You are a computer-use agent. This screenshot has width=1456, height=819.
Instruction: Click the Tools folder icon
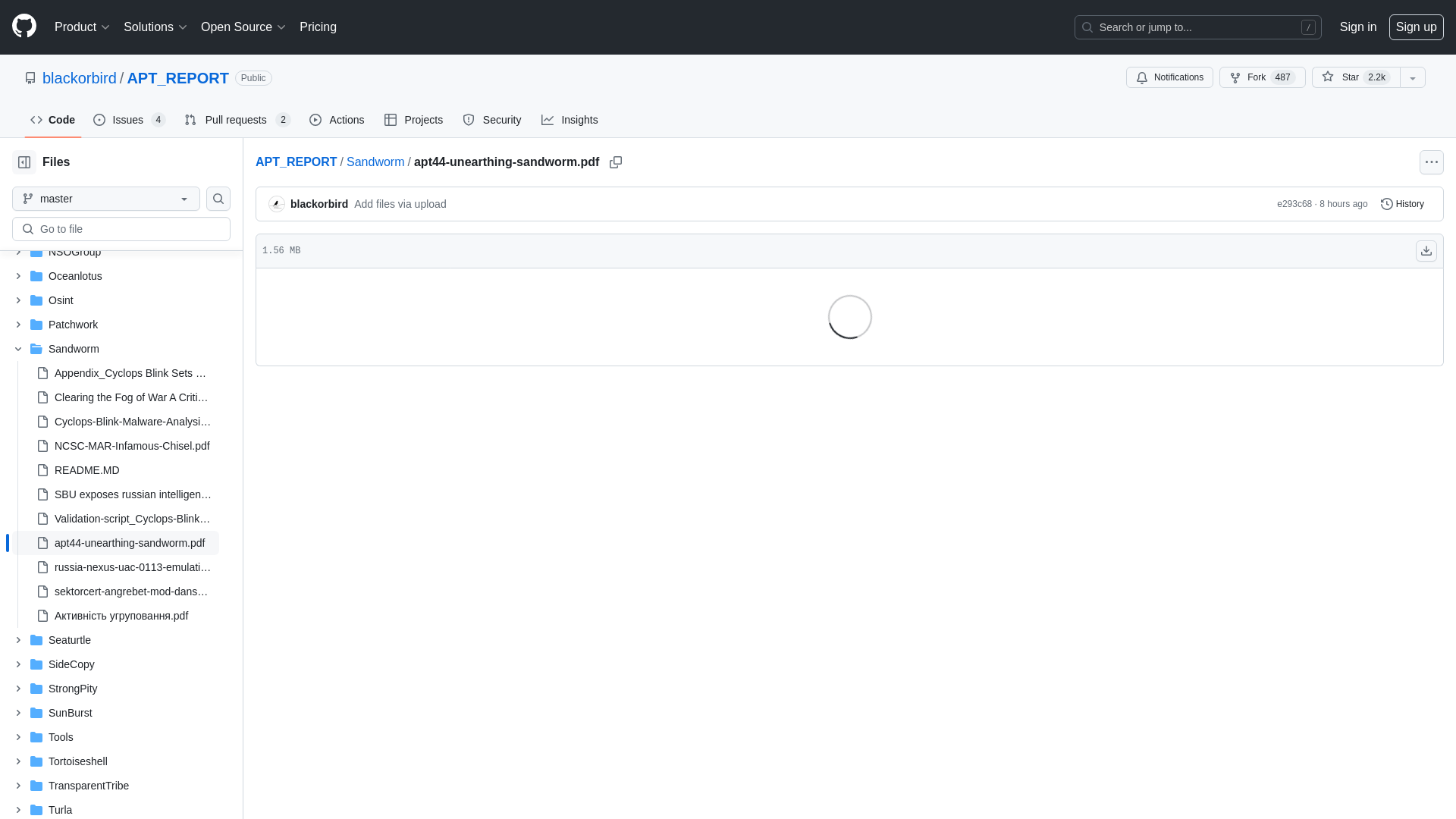click(x=36, y=737)
